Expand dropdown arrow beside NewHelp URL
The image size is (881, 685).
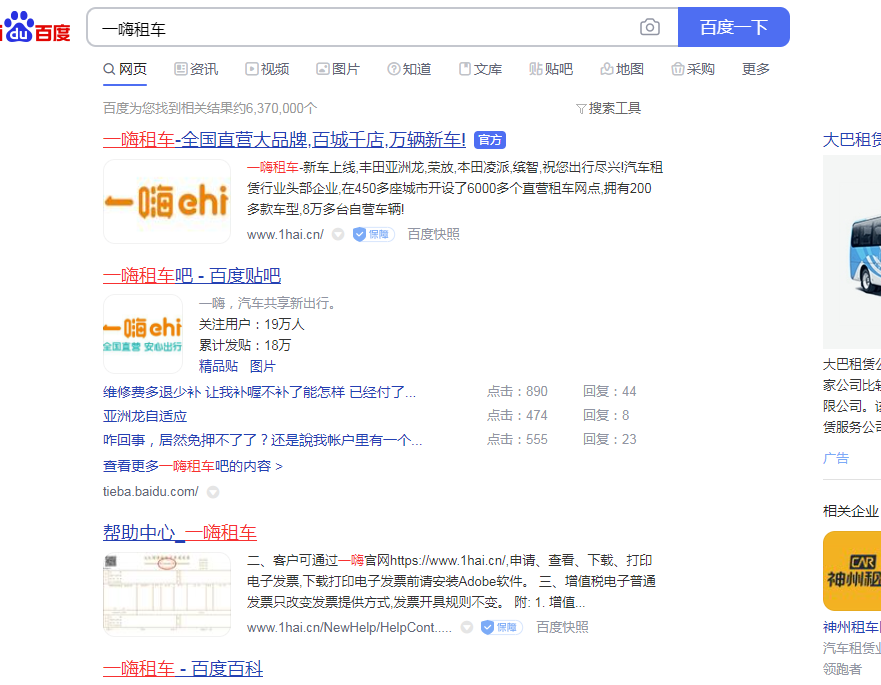466,627
